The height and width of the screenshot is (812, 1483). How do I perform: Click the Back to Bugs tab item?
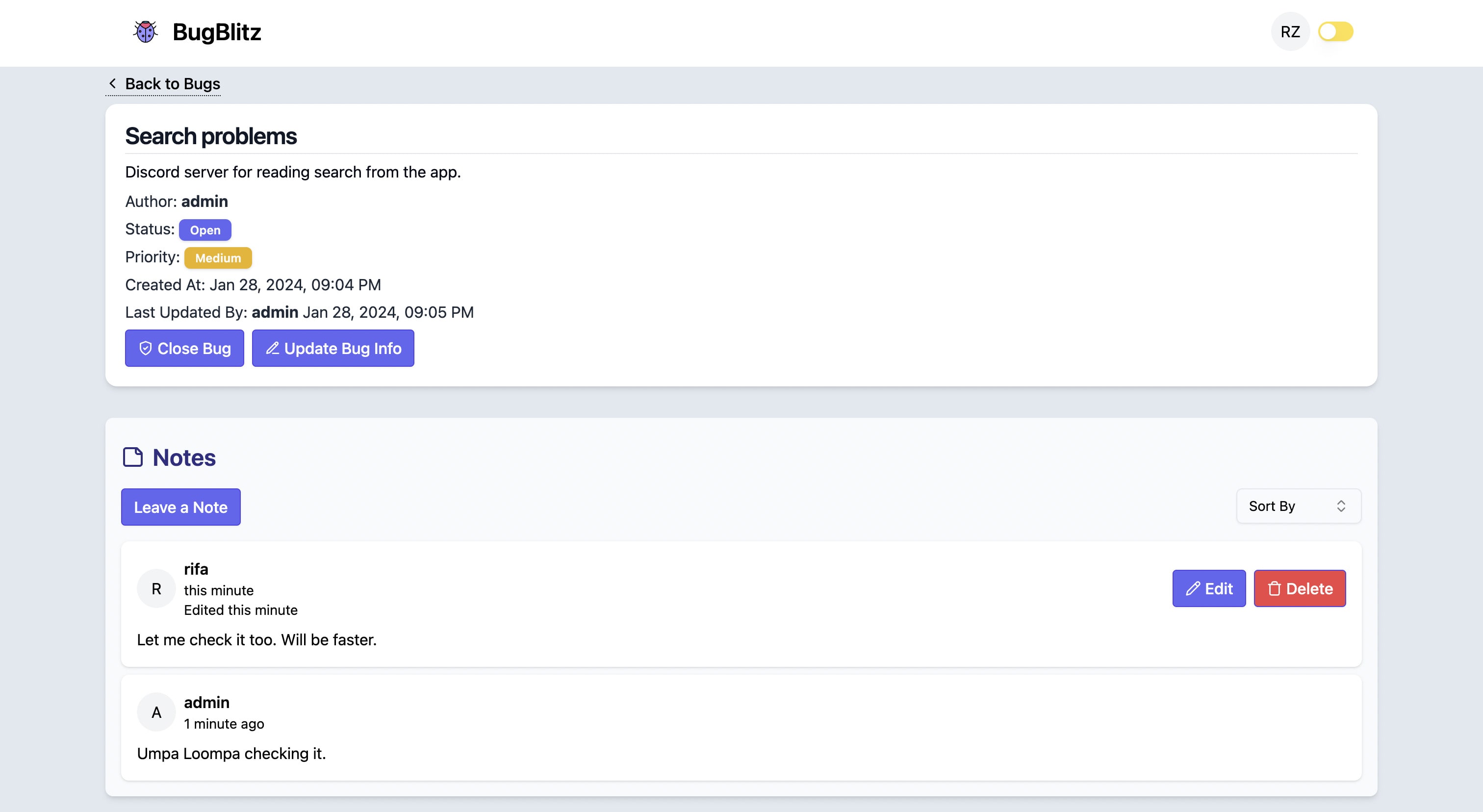(x=163, y=84)
